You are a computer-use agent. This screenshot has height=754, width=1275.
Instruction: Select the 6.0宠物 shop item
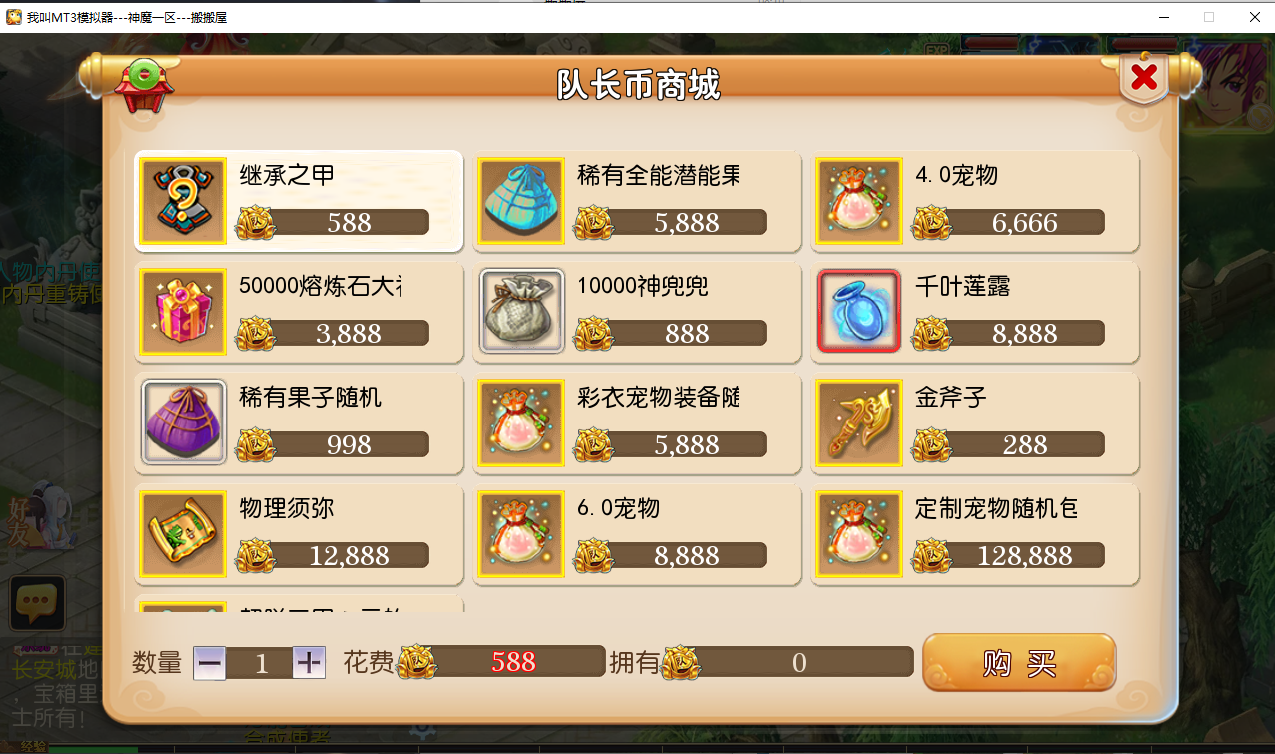coord(637,534)
